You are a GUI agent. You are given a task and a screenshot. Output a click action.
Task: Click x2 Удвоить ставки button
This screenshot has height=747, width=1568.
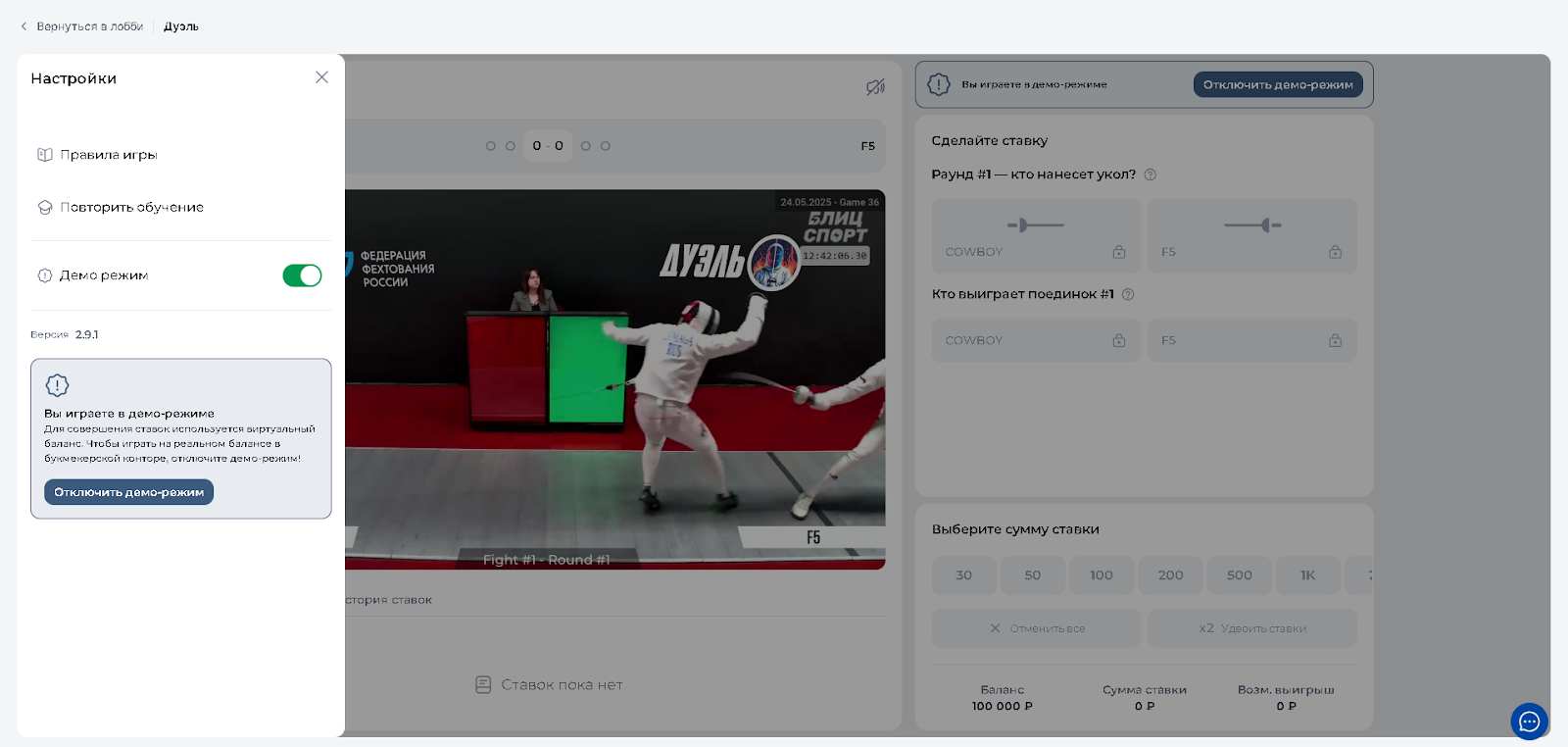pos(1251,628)
